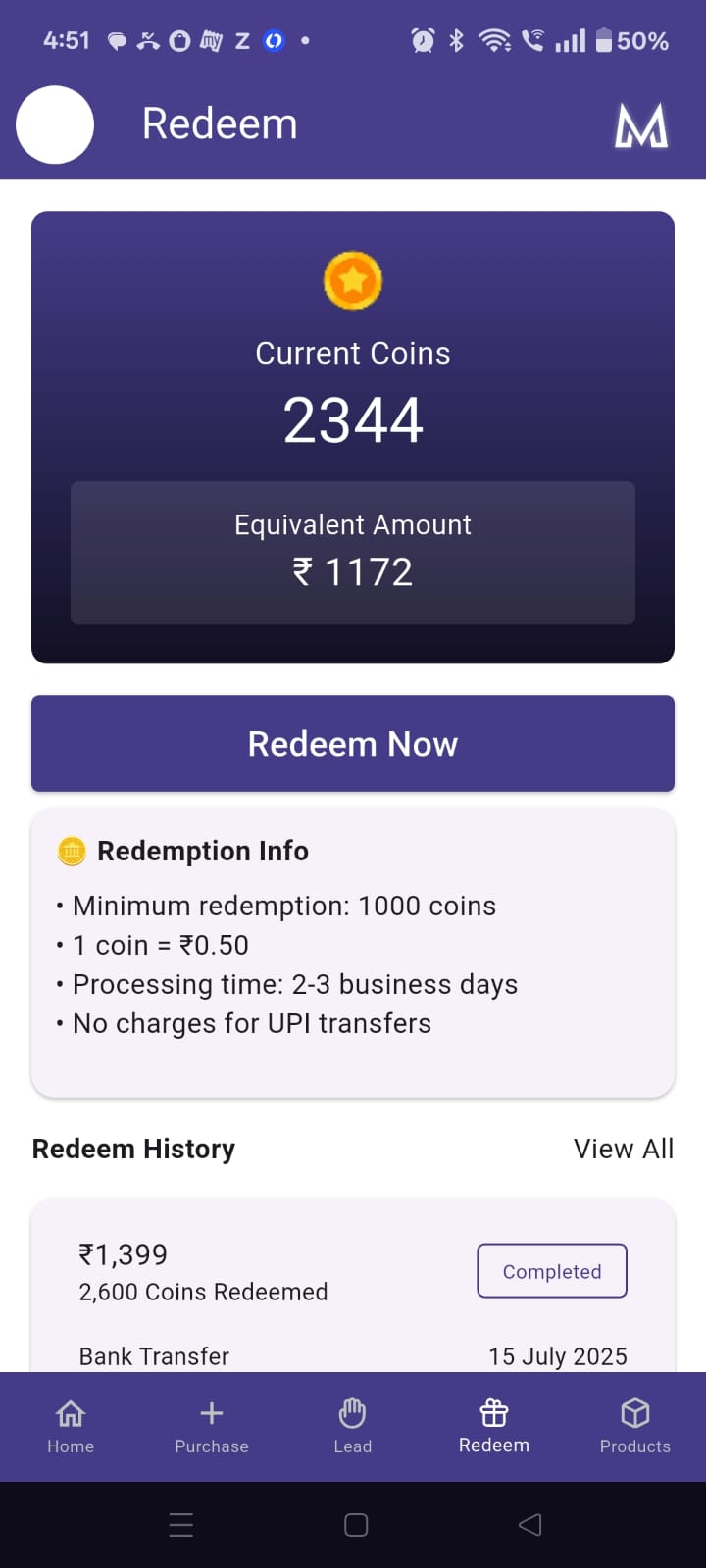Image resolution: width=706 pixels, height=1568 pixels.
Task: Tap the bank icon beside Redemption Info
Action: (71, 852)
